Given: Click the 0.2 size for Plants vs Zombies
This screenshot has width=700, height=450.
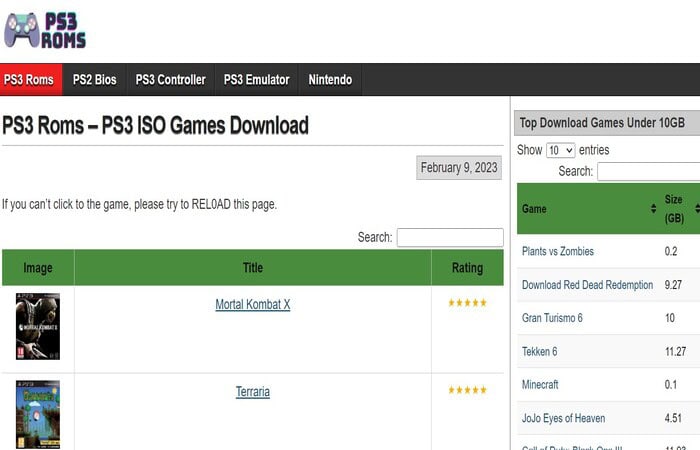Looking at the screenshot, I should pos(671,251).
